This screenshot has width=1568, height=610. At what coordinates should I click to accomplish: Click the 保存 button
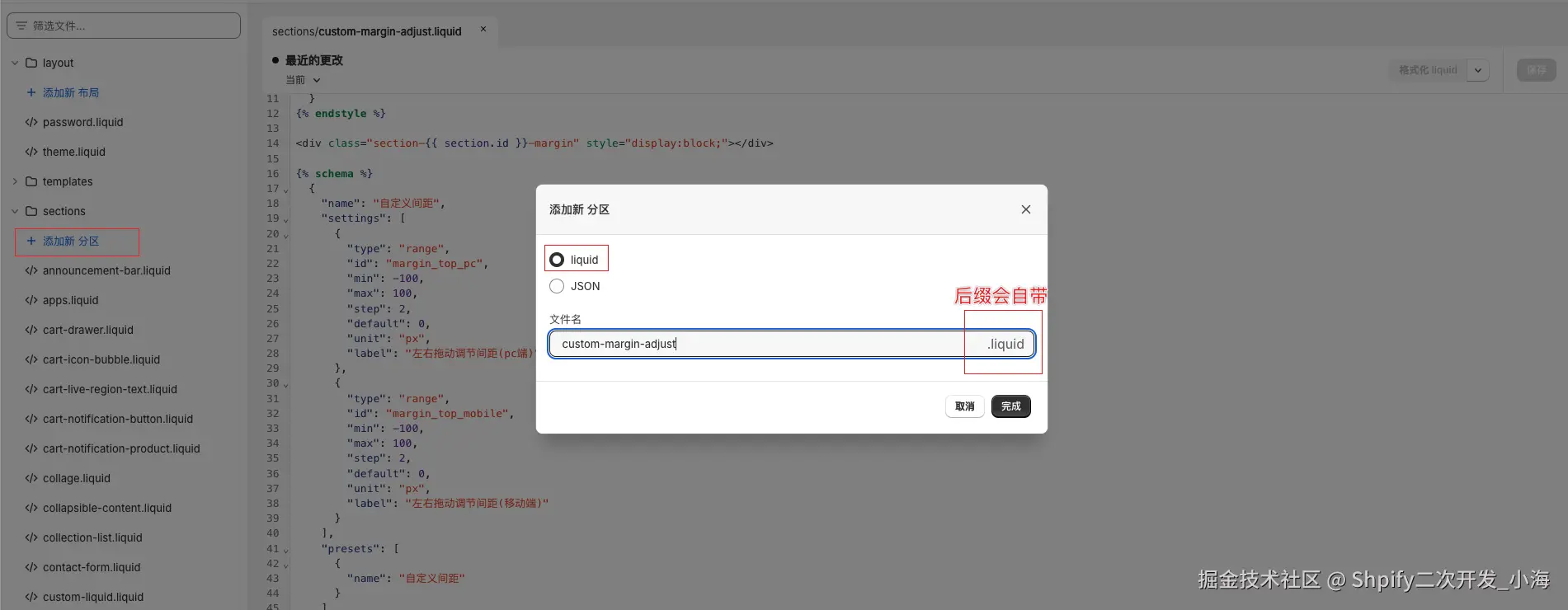tap(1536, 70)
